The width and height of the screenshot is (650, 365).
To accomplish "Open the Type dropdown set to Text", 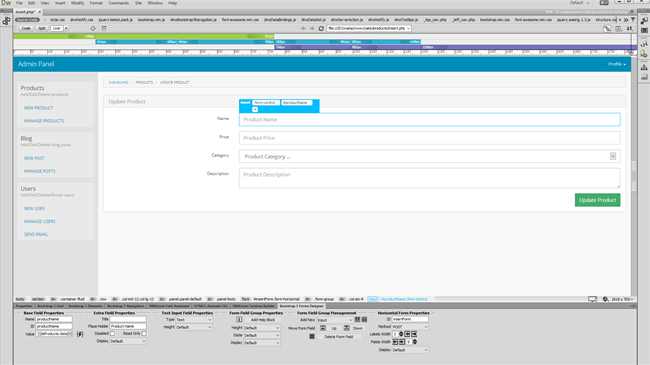I will [194, 320].
